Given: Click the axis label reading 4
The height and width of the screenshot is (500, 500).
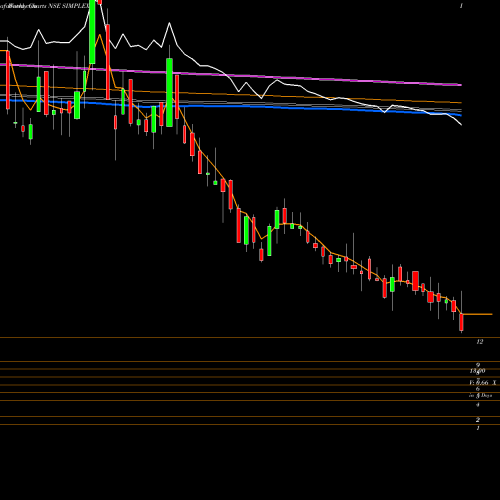Looking at the screenshot, I should pyautogui.click(x=478, y=405).
